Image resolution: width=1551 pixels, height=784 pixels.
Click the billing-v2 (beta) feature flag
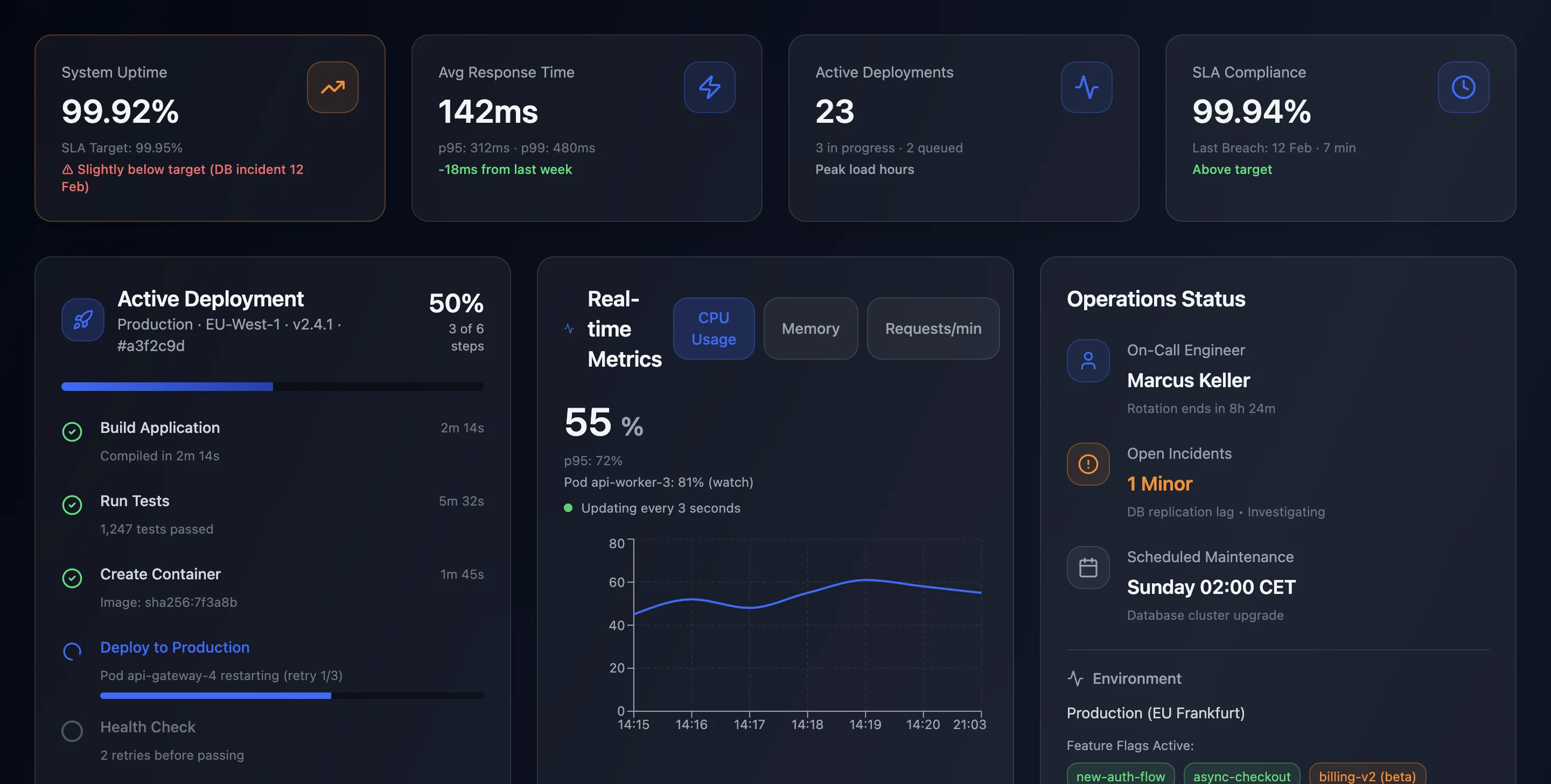[x=1367, y=775]
